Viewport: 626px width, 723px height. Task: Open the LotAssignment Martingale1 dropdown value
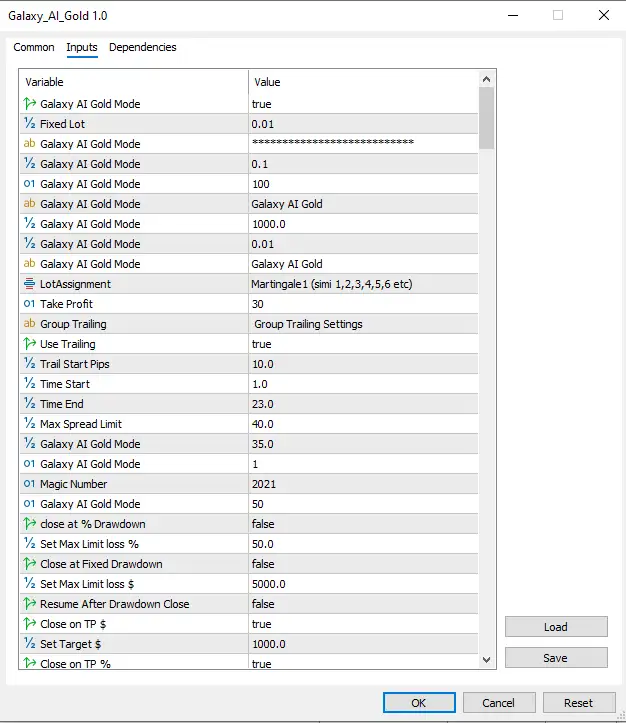[x=362, y=284]
